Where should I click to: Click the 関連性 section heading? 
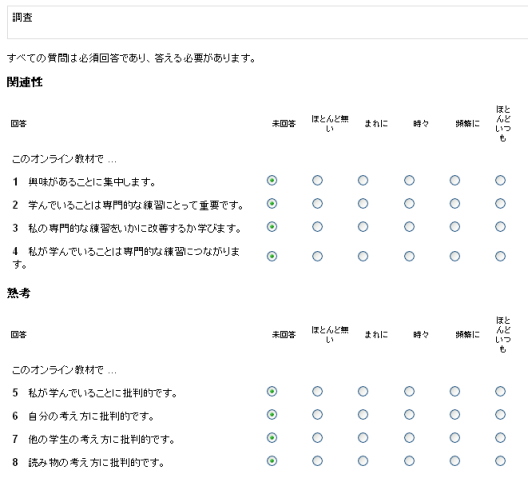(25, 82)
